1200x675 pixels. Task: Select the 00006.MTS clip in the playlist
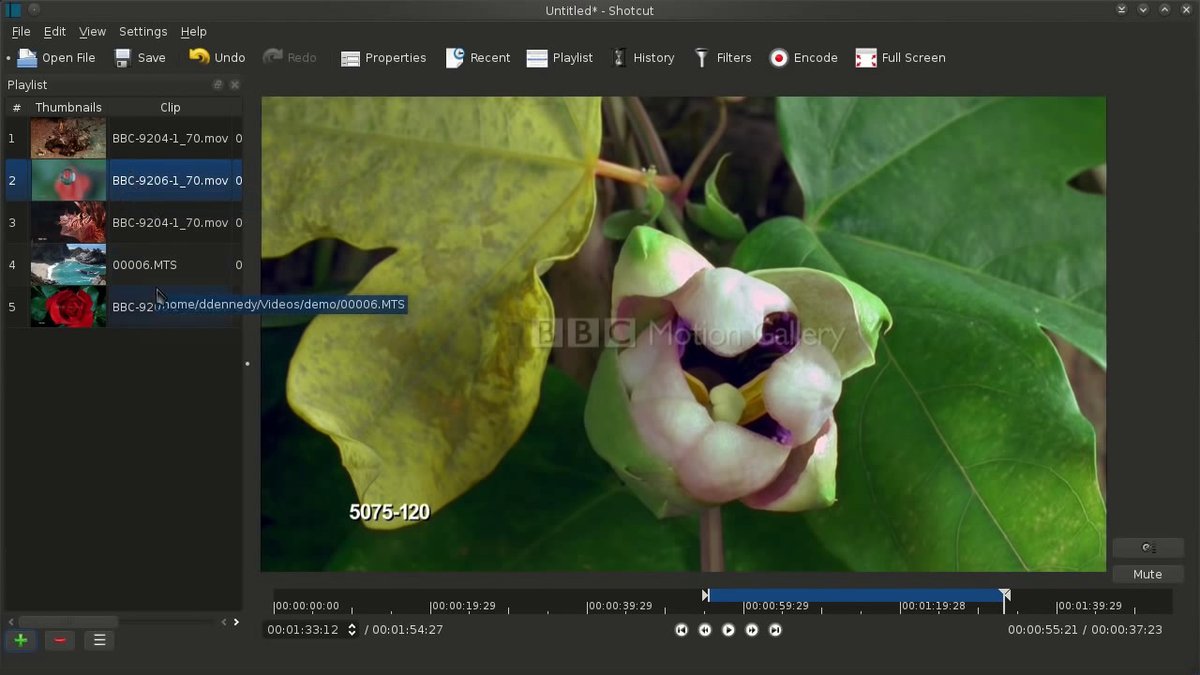(145, 264)
